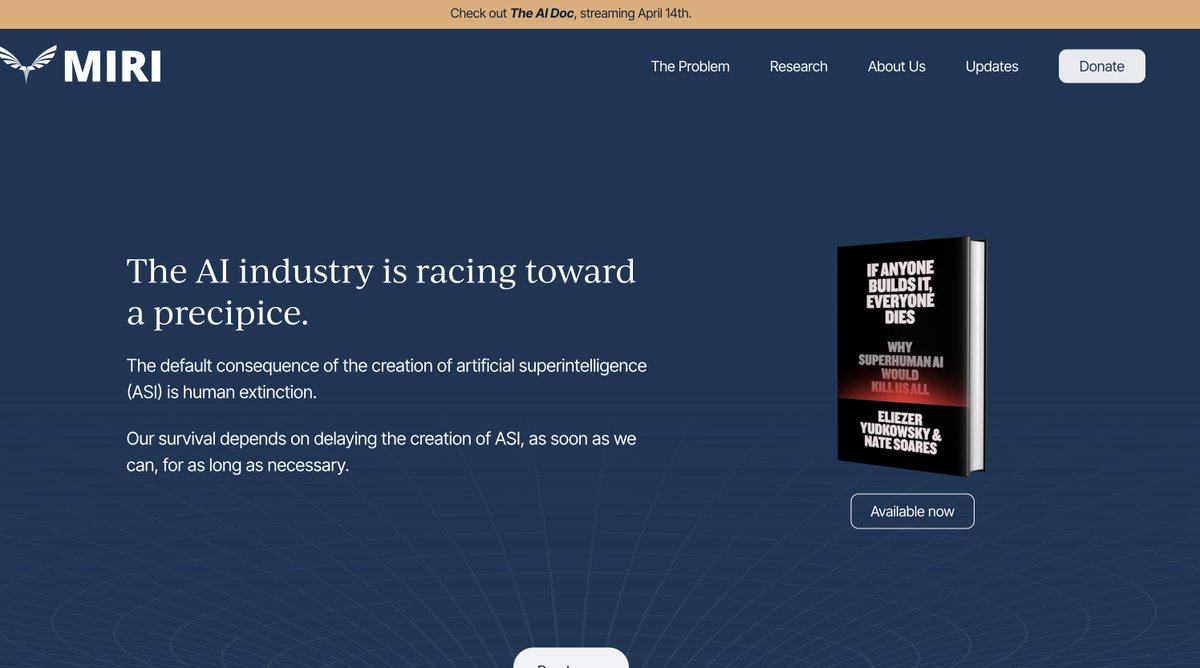Click the MIRI wordmark text
1200x668 pixels.
pos(112,65)
